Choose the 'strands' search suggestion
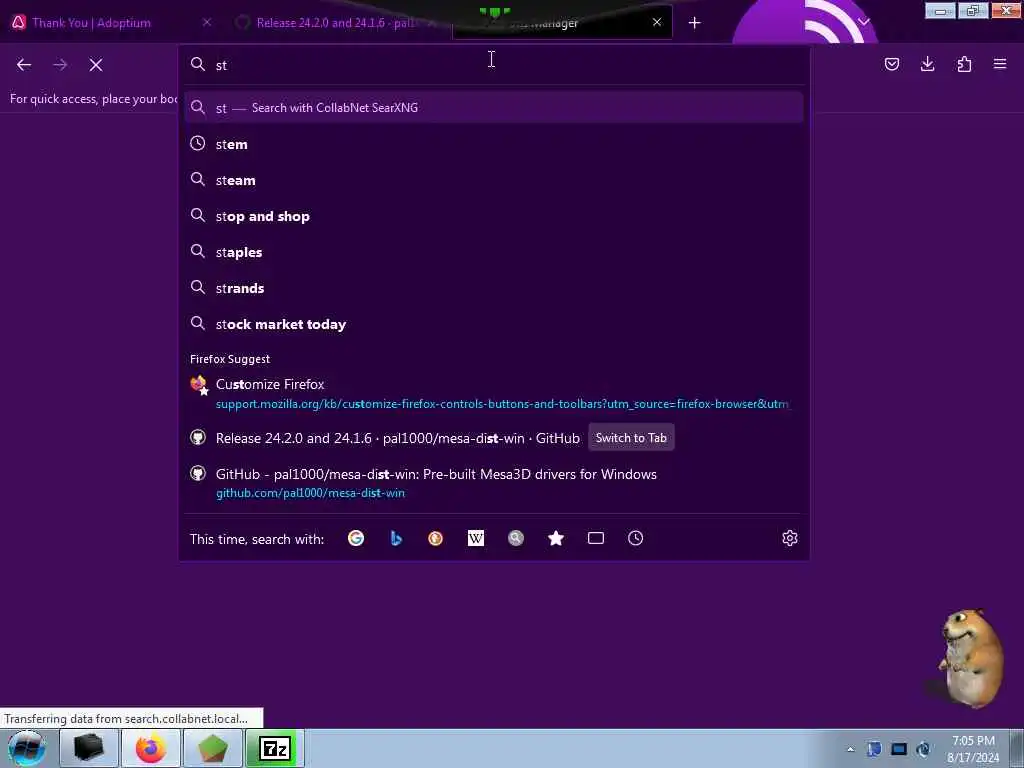The image size is (1024, 768). point(494,288)
